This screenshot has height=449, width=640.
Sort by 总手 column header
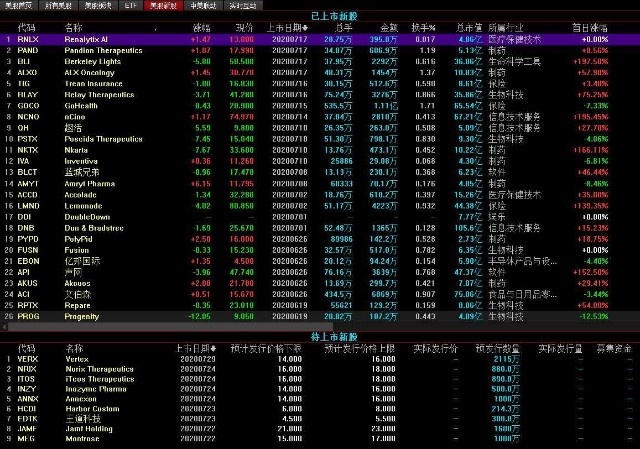pyautogui.click(x=343, y=28)
